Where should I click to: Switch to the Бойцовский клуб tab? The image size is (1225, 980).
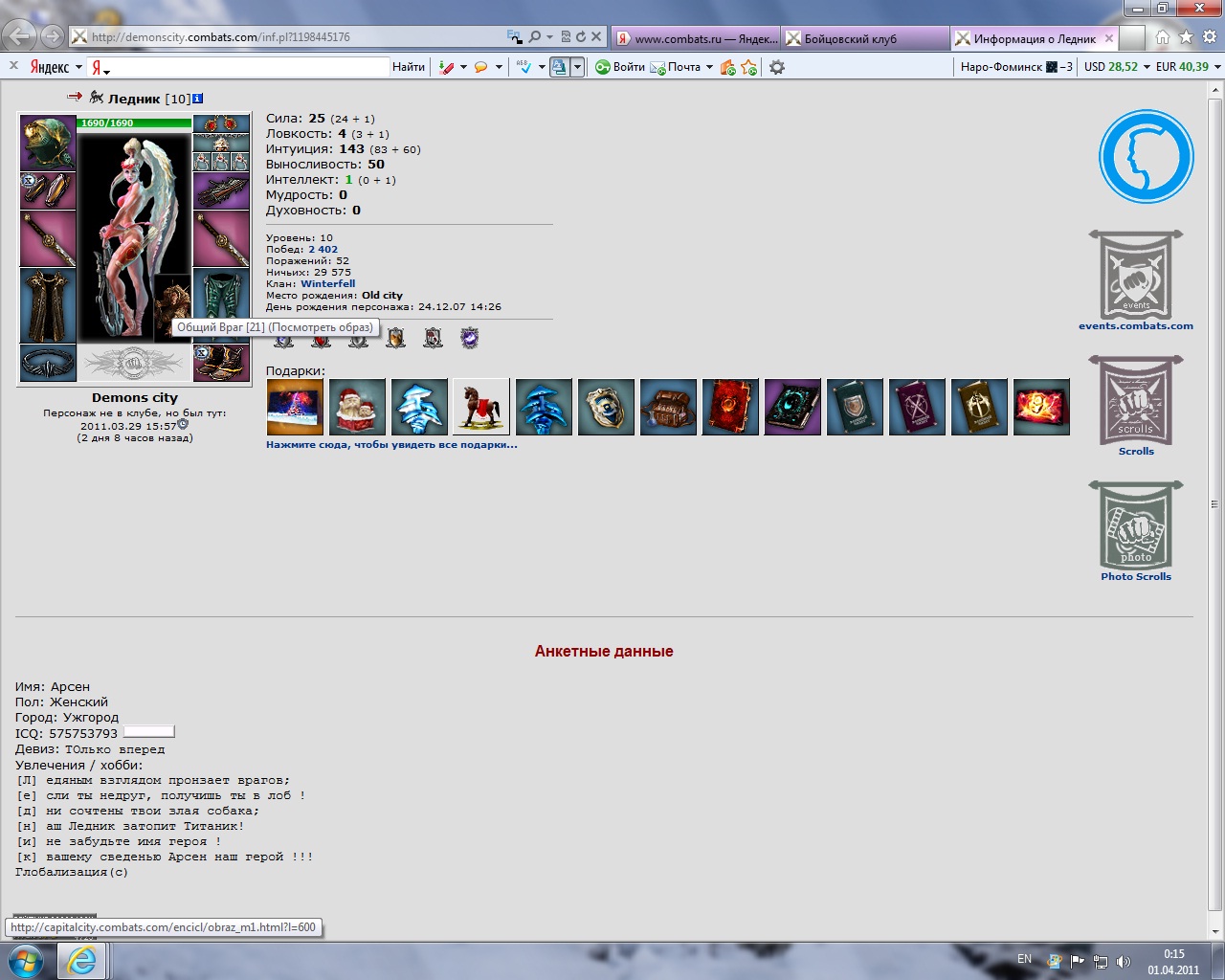865,38
